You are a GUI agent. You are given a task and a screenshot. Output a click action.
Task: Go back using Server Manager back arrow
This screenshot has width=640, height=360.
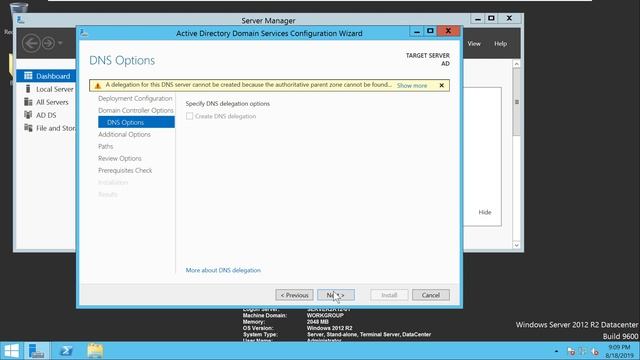pyautogui.click(x=31, y=43)
